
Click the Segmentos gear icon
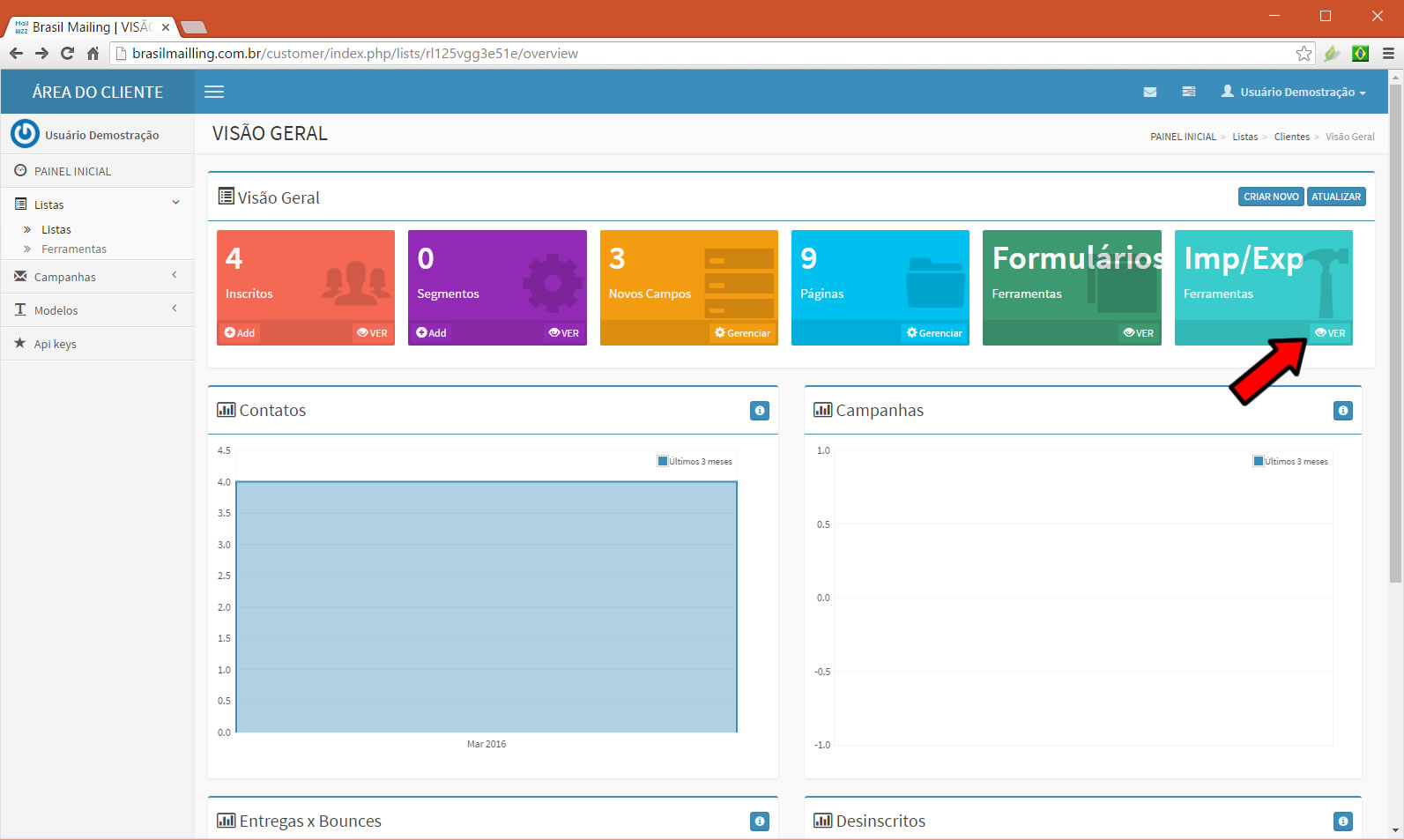point(553,283)
